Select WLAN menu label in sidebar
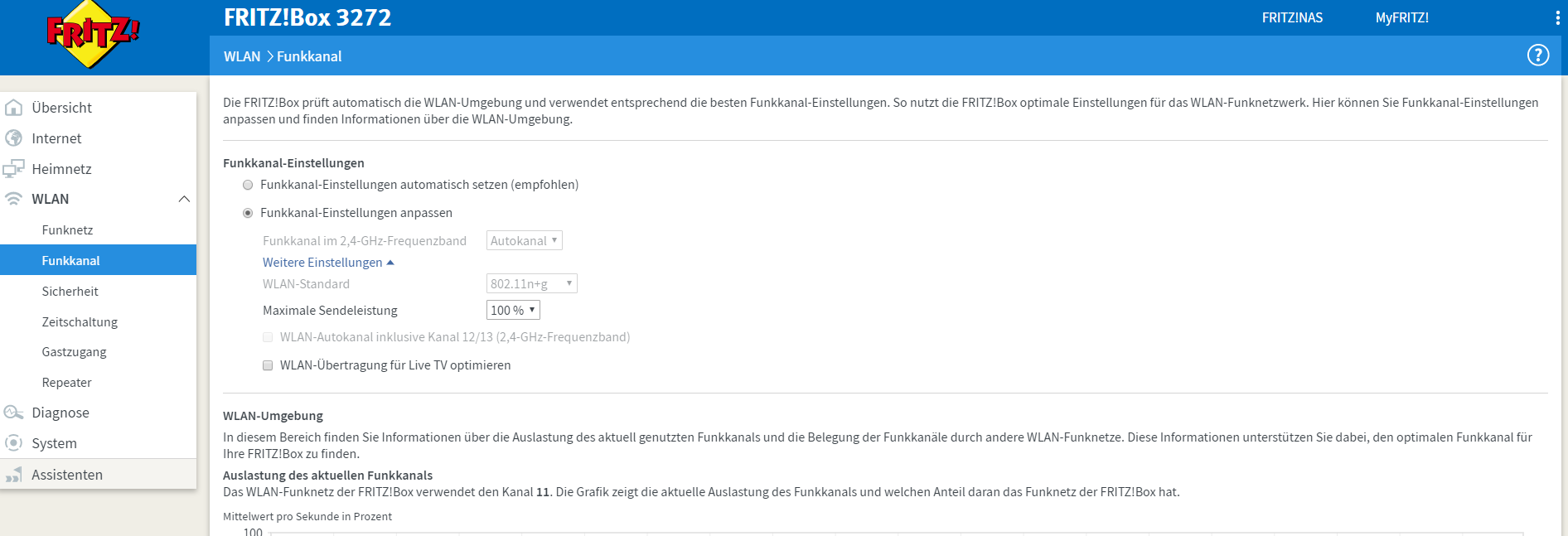Screen dimensions: 1568x536 [51, 199]
